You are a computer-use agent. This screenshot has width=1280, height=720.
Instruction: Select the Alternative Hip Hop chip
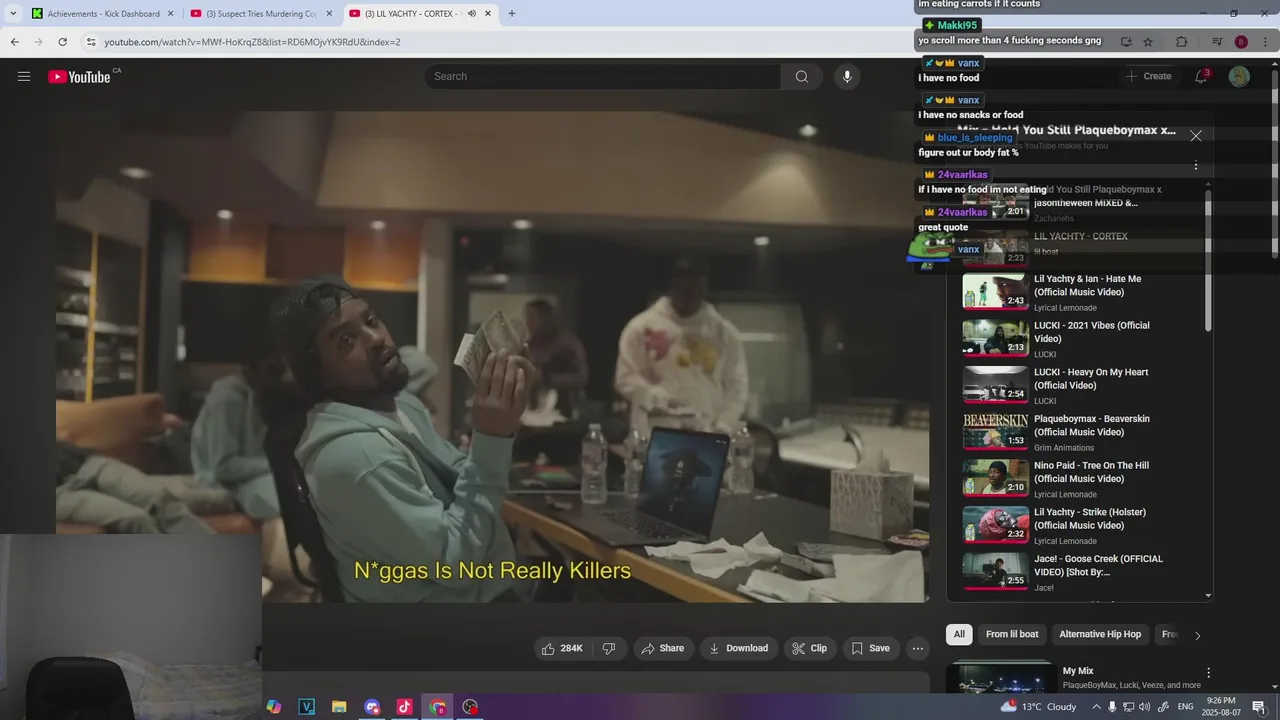pos(1100,634)
